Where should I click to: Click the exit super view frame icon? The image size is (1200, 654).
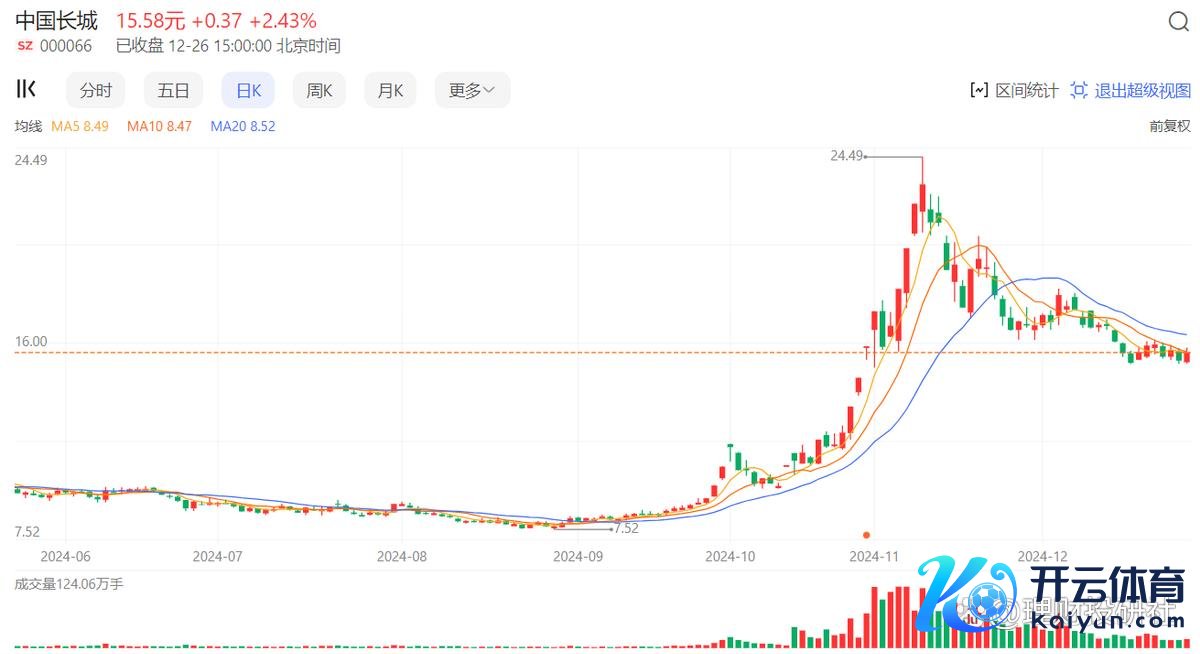click(x=1079, y=90)
